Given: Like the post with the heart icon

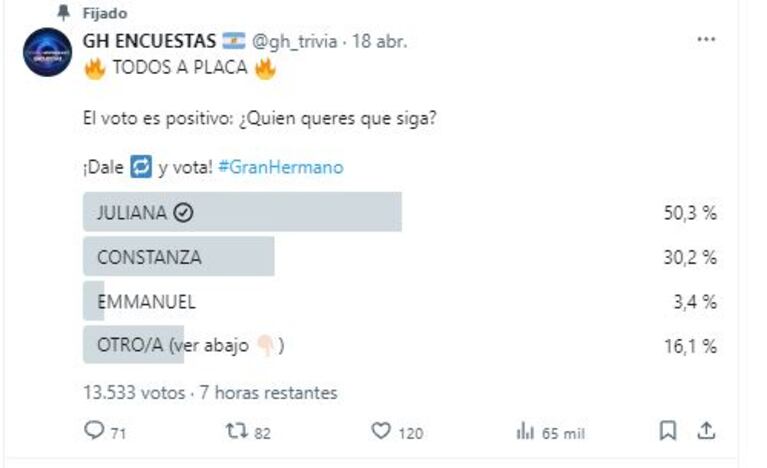Looking at the screenshot, I should point(380,431).
